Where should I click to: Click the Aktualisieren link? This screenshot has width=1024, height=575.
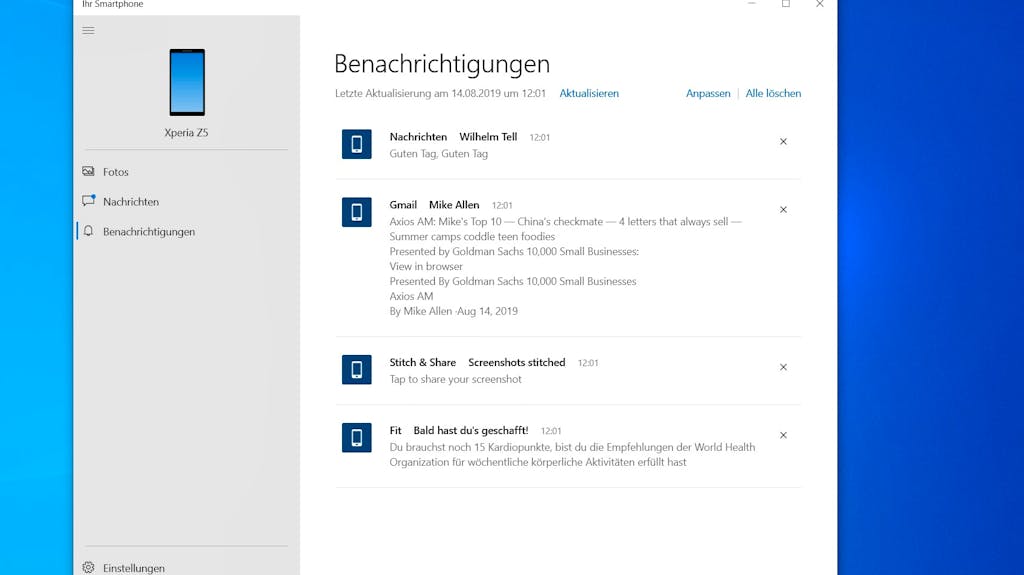point(589,93)
